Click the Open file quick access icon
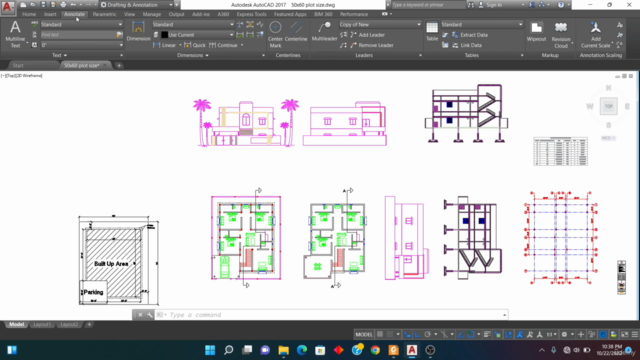This screenshot has width=640, height=360. [33, 5]
